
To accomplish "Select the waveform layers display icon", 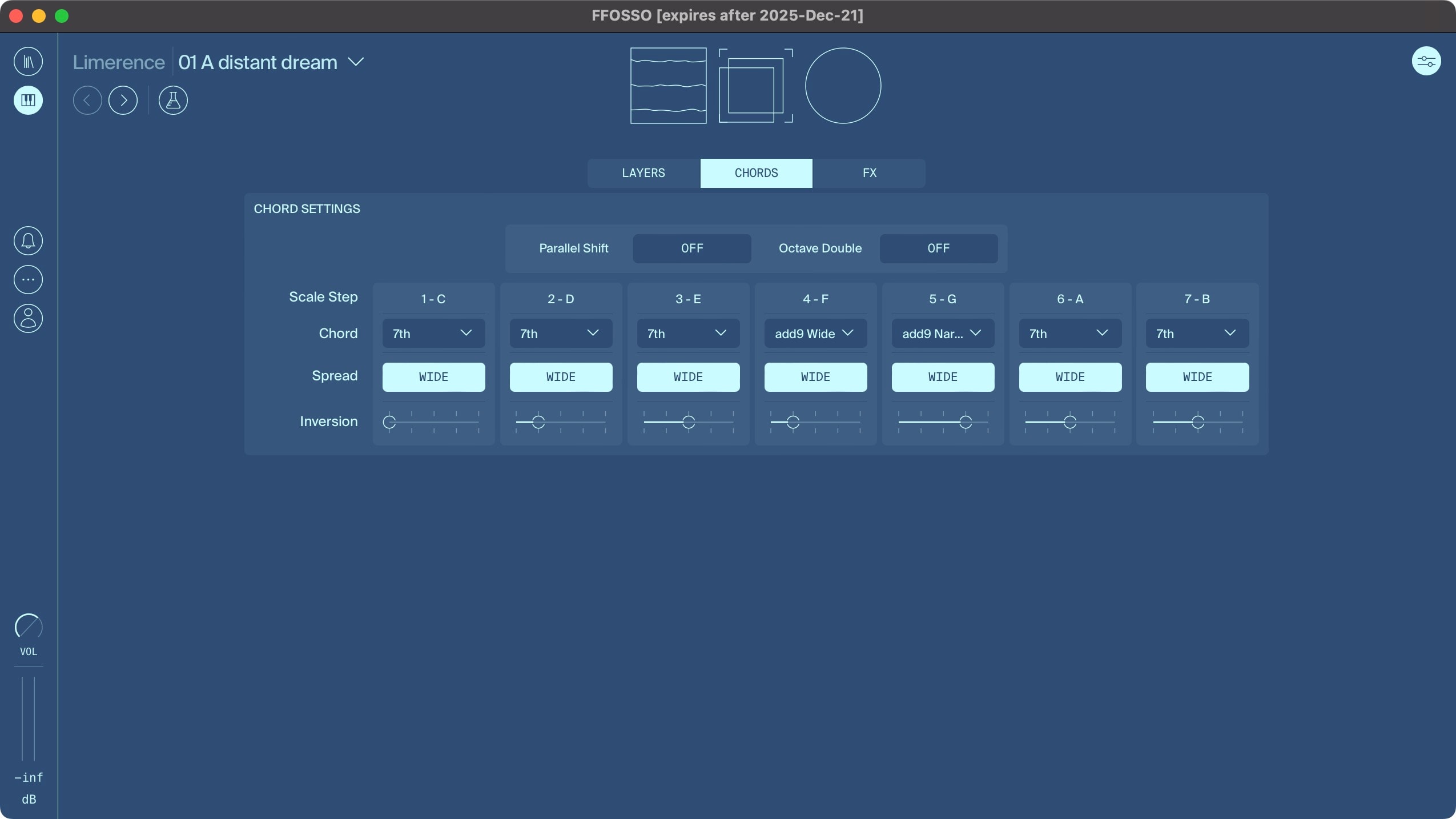I will coord(667,86).
